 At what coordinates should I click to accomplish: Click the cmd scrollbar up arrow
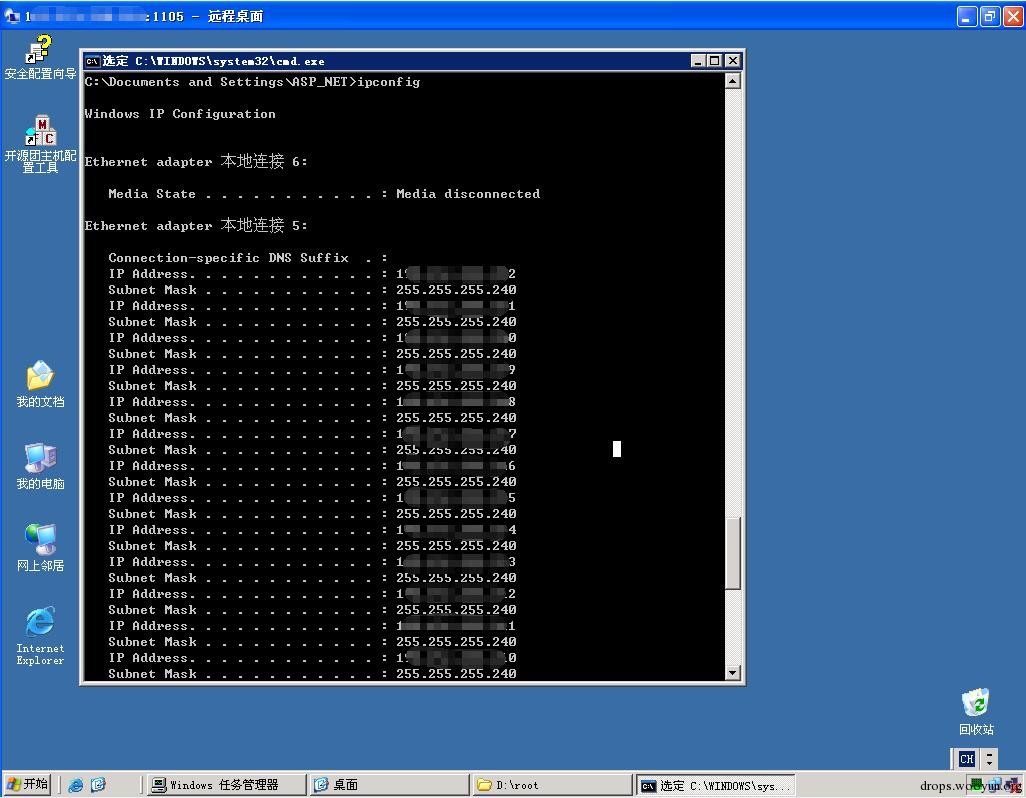pyautogui.click(x=733, y=81)
